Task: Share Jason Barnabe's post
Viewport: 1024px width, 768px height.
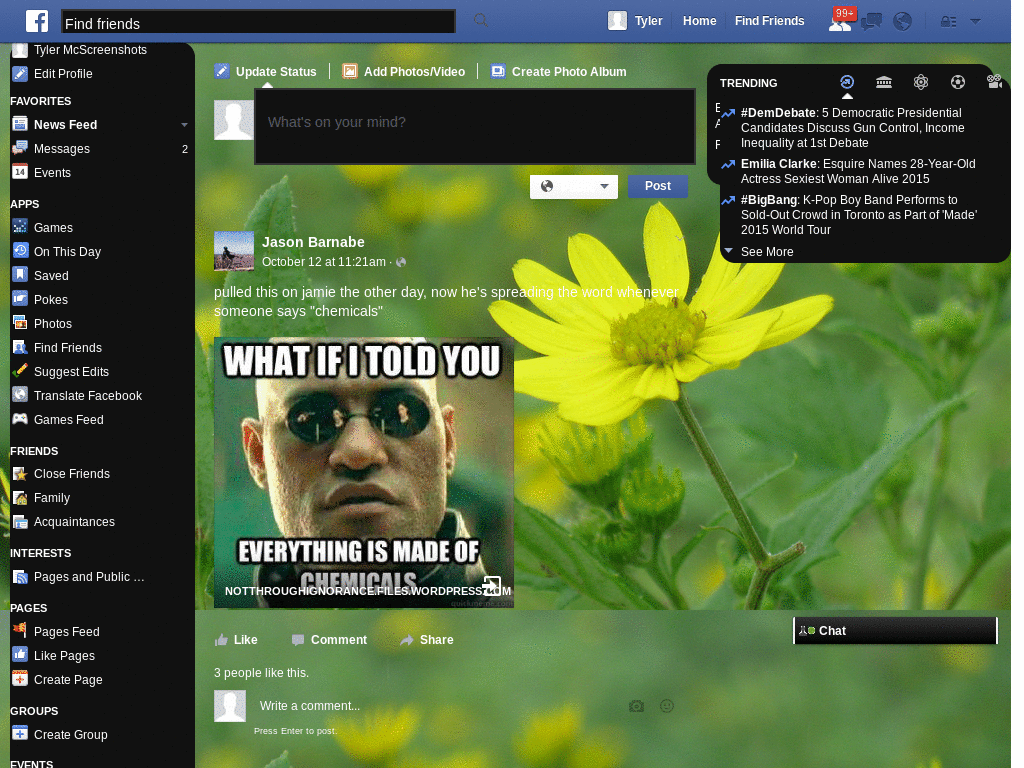Action: tap(426, 640)
